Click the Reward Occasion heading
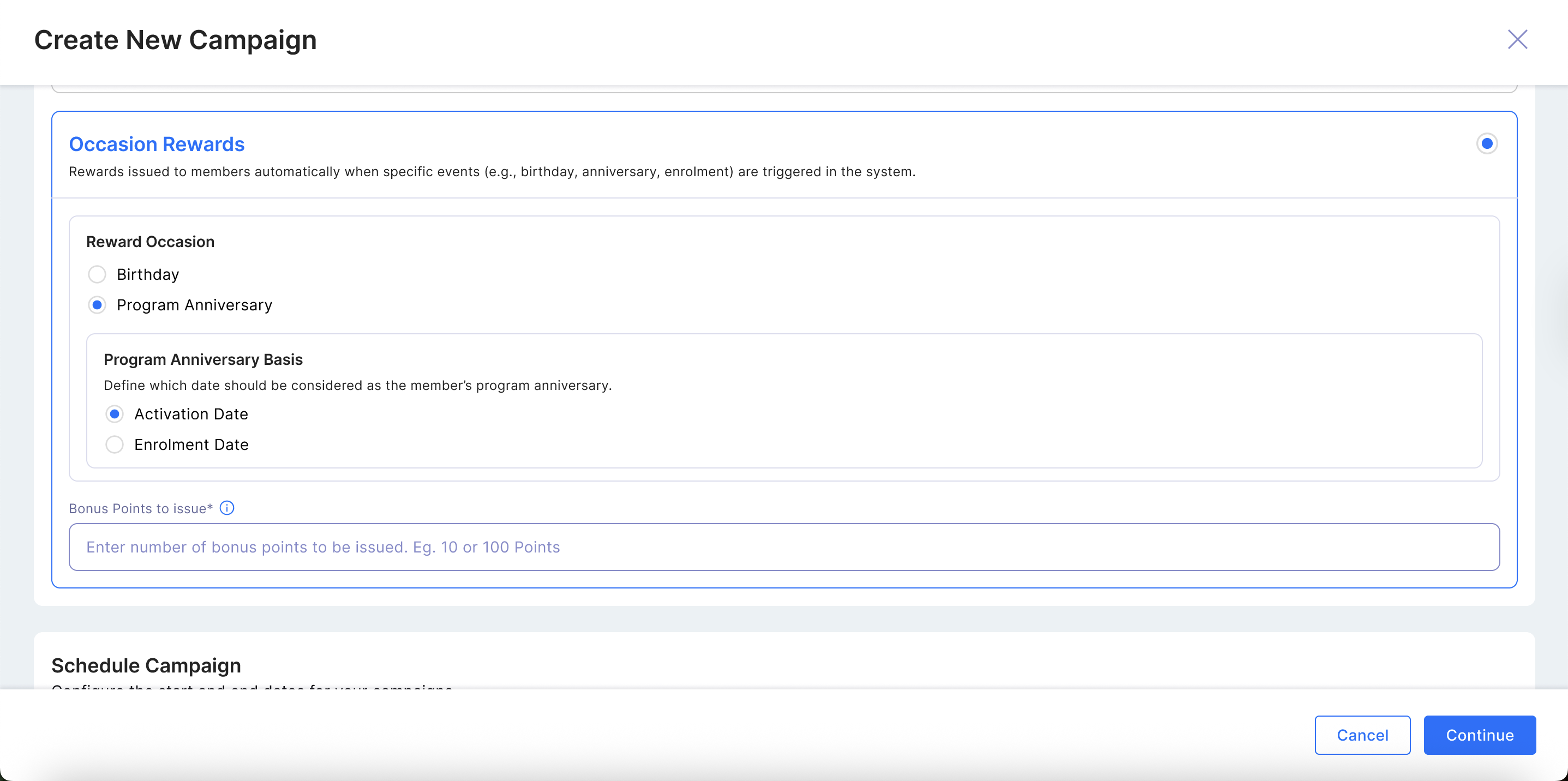The height and width of the screenshot is (781, 1568). click(151, 242)
